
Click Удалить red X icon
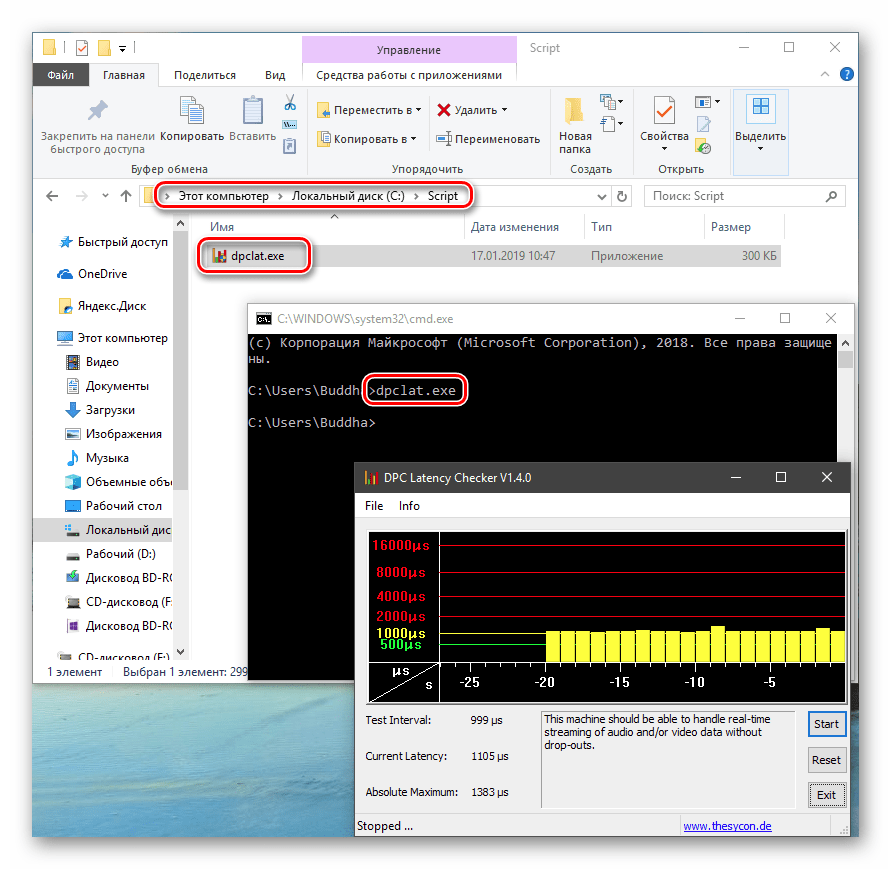coord(445,110)
